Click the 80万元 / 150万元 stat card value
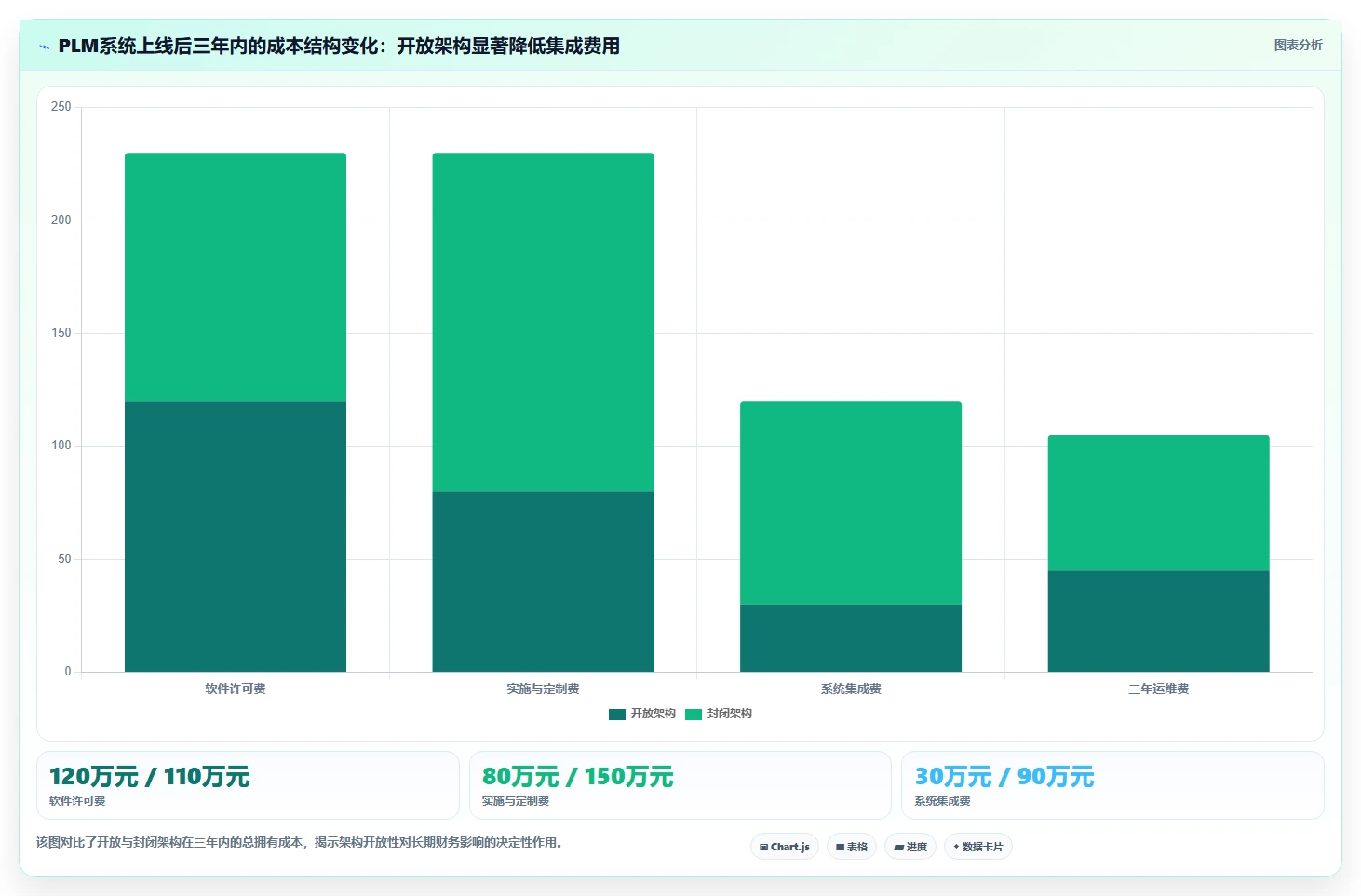The image size is (1361, 896). click(x=577, y=777)
